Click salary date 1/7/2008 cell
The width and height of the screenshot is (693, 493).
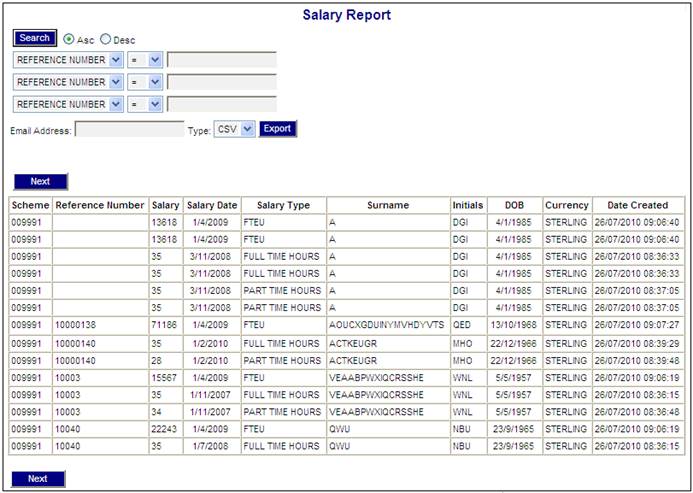click(x=212, y=447)
